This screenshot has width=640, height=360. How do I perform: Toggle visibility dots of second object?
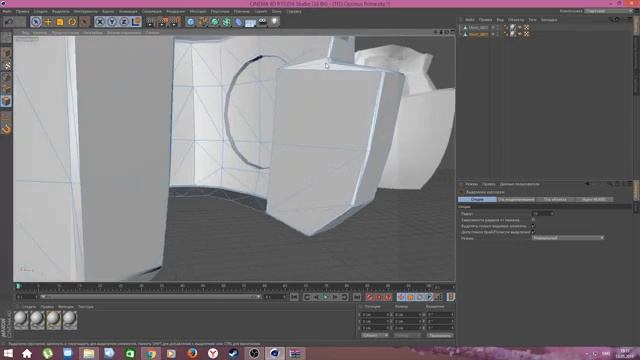[x=497, y=34]
